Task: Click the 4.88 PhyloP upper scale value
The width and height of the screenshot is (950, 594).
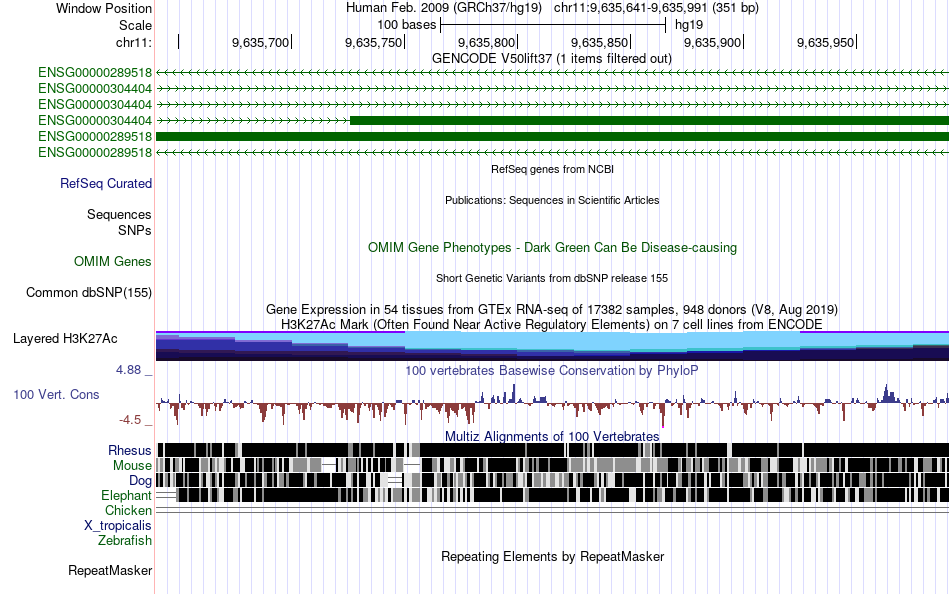Action: coord(128,370)
